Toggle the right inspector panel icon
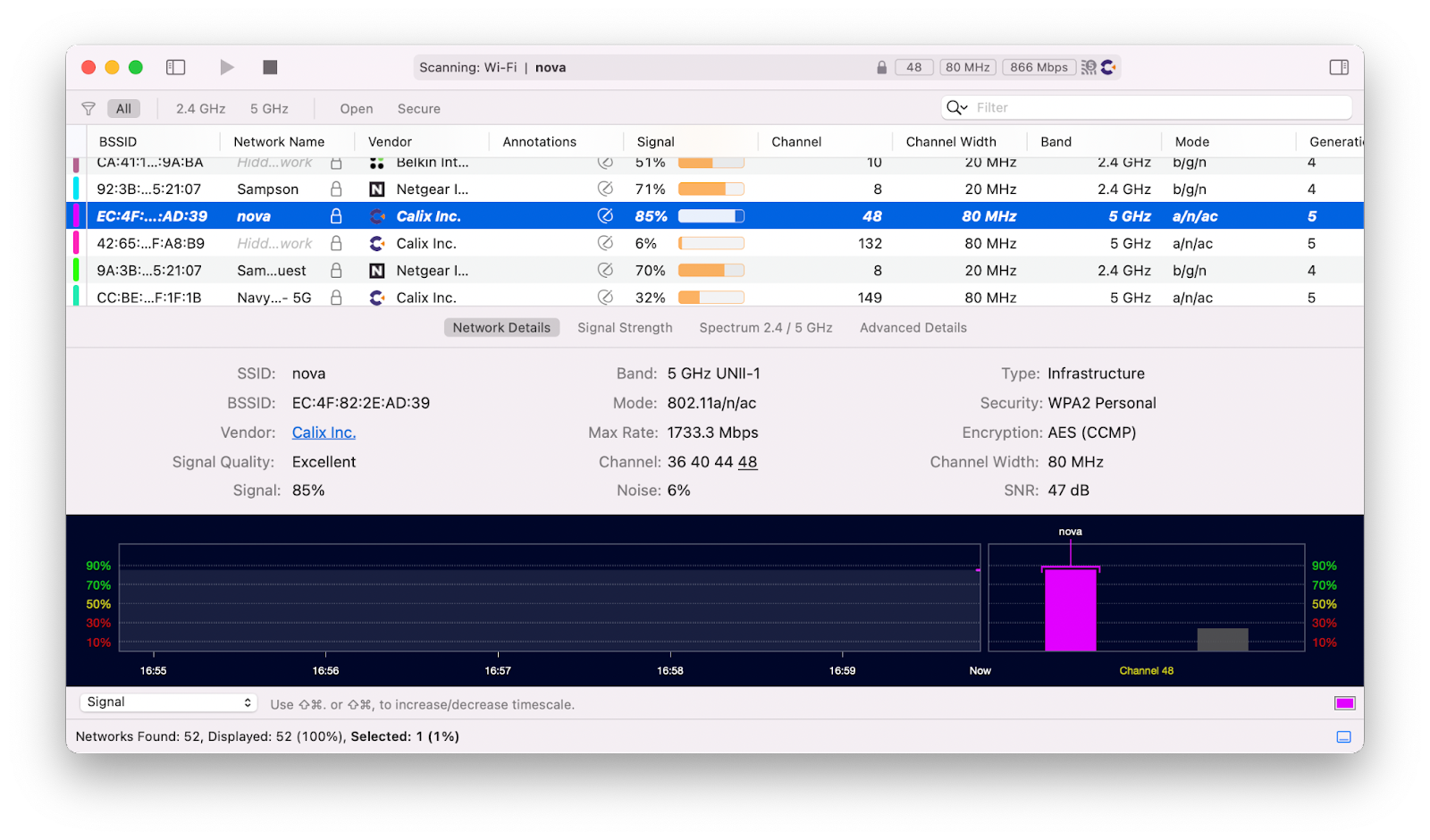Screen dimensions: 1430x840 (1339, 67)
